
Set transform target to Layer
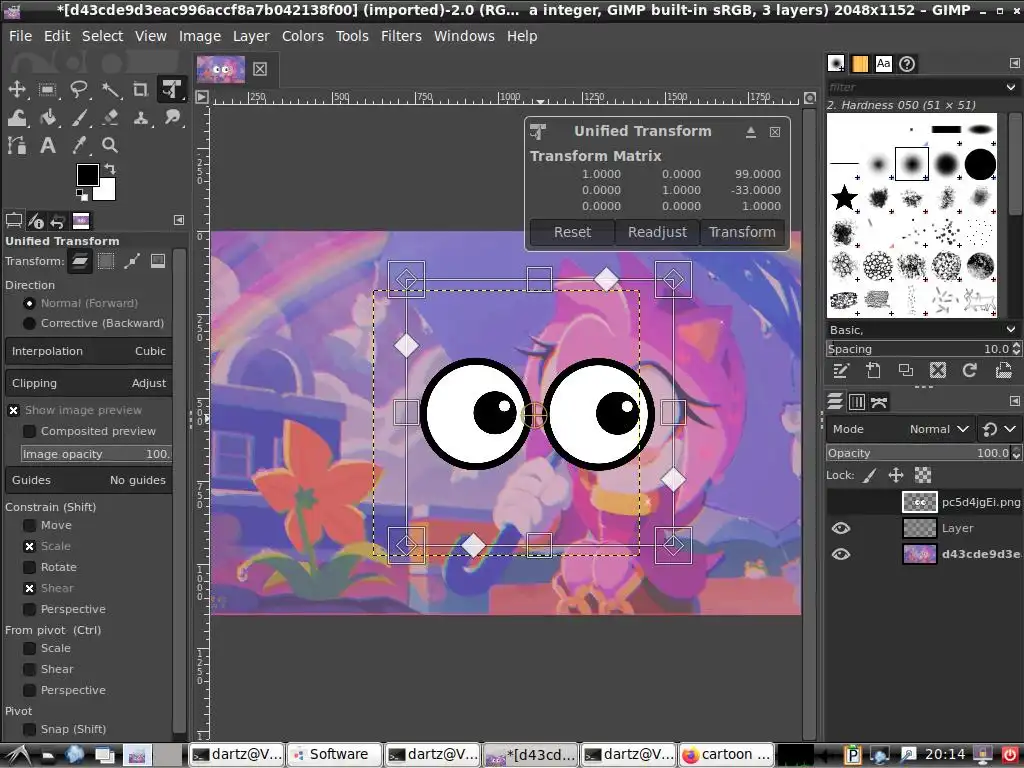(80, 261)
